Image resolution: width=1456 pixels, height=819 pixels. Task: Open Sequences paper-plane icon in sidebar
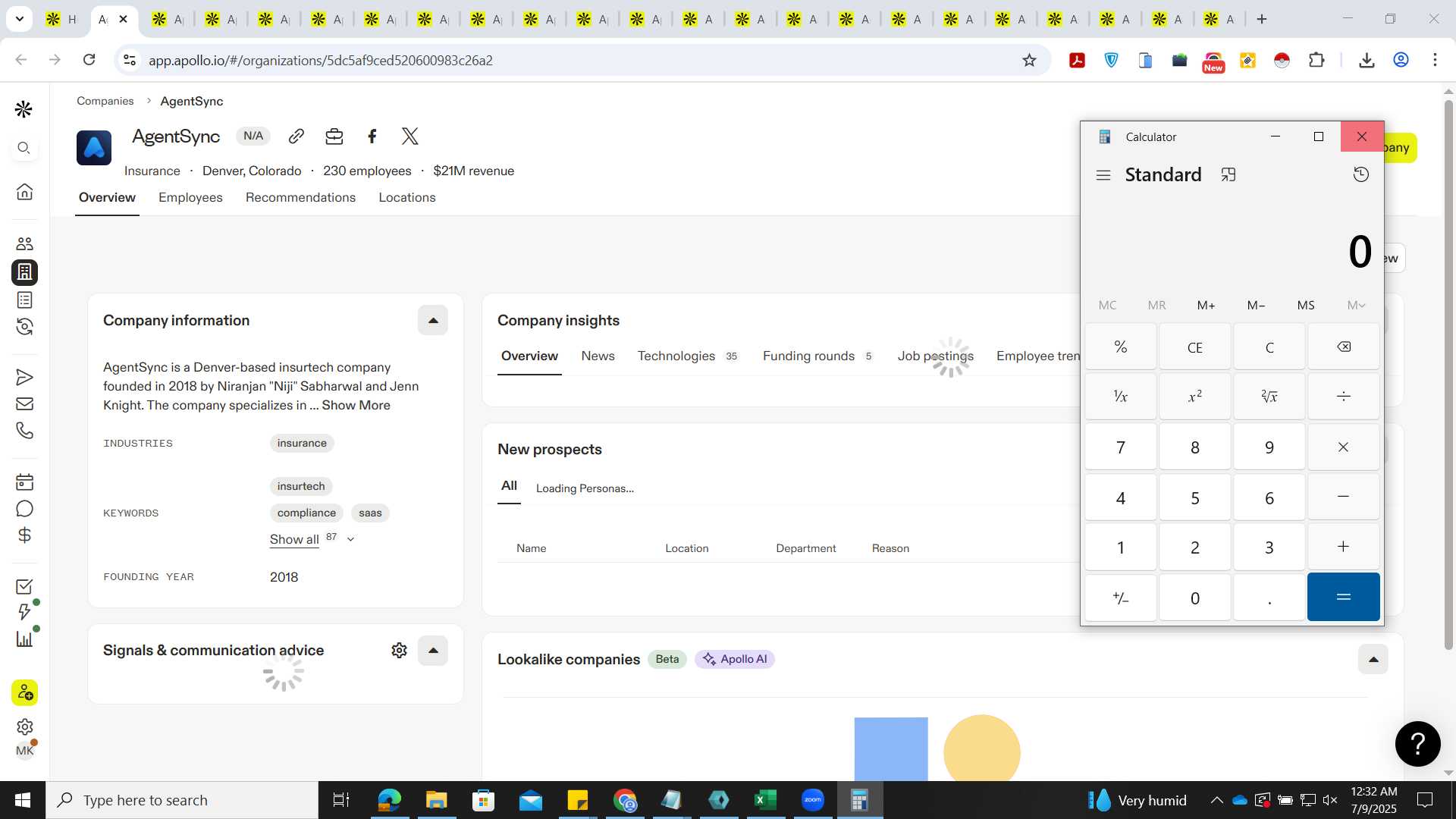(24, 377)
